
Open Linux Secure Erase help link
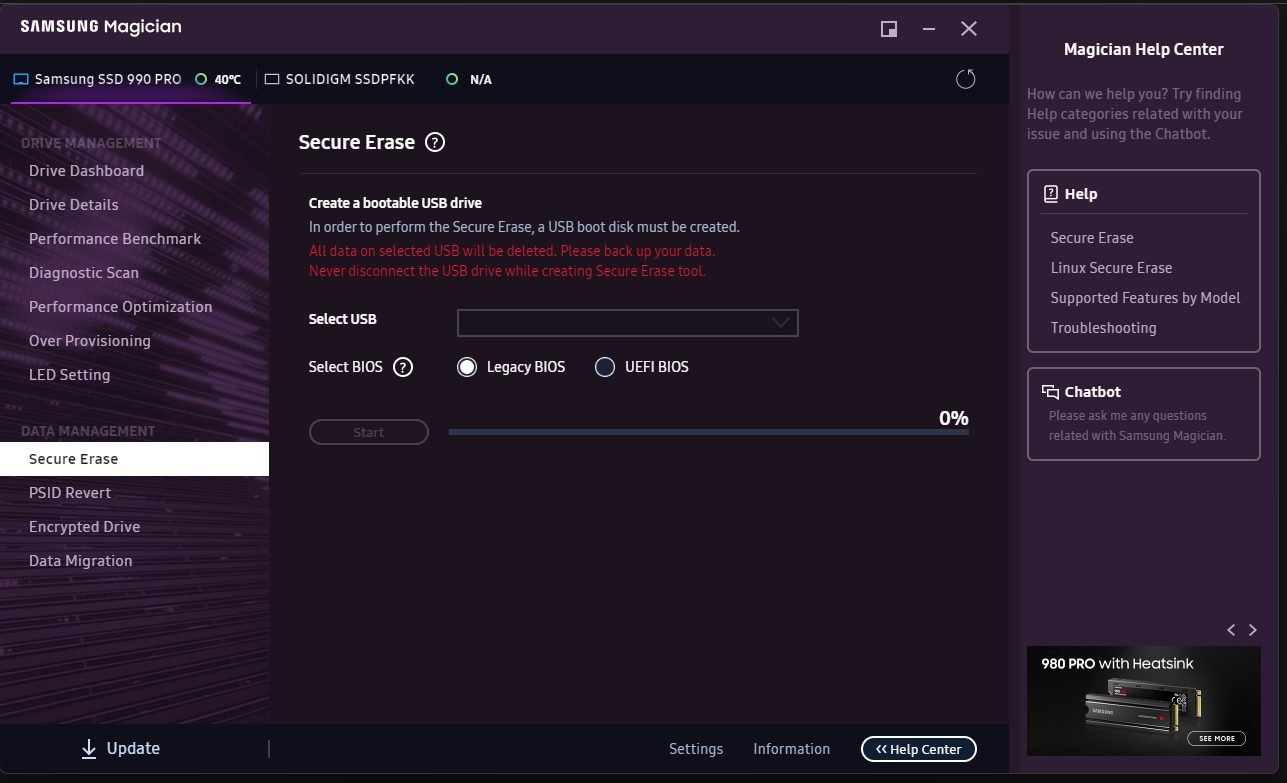[x=1111, y=268]
